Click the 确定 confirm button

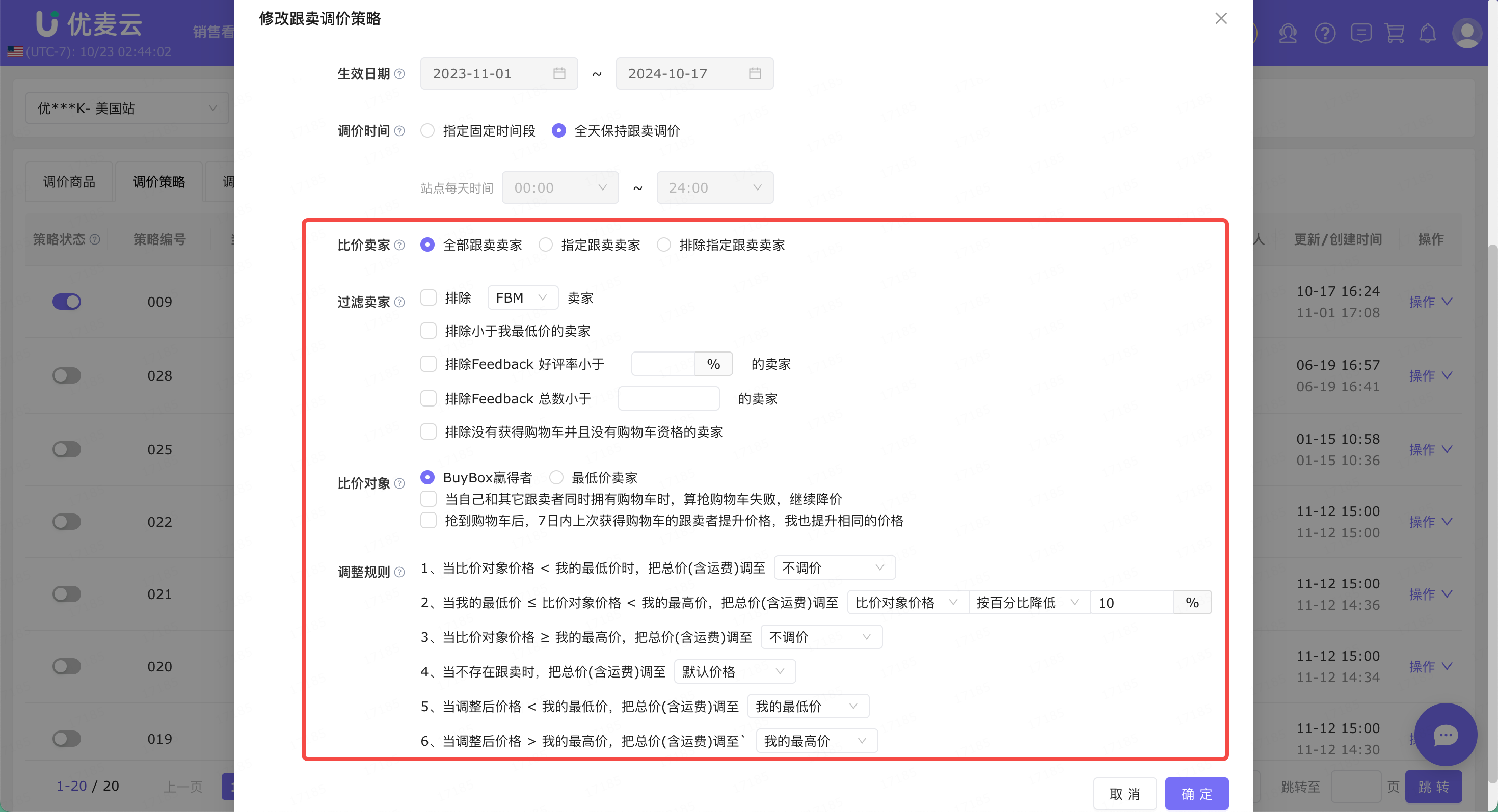1196,793
